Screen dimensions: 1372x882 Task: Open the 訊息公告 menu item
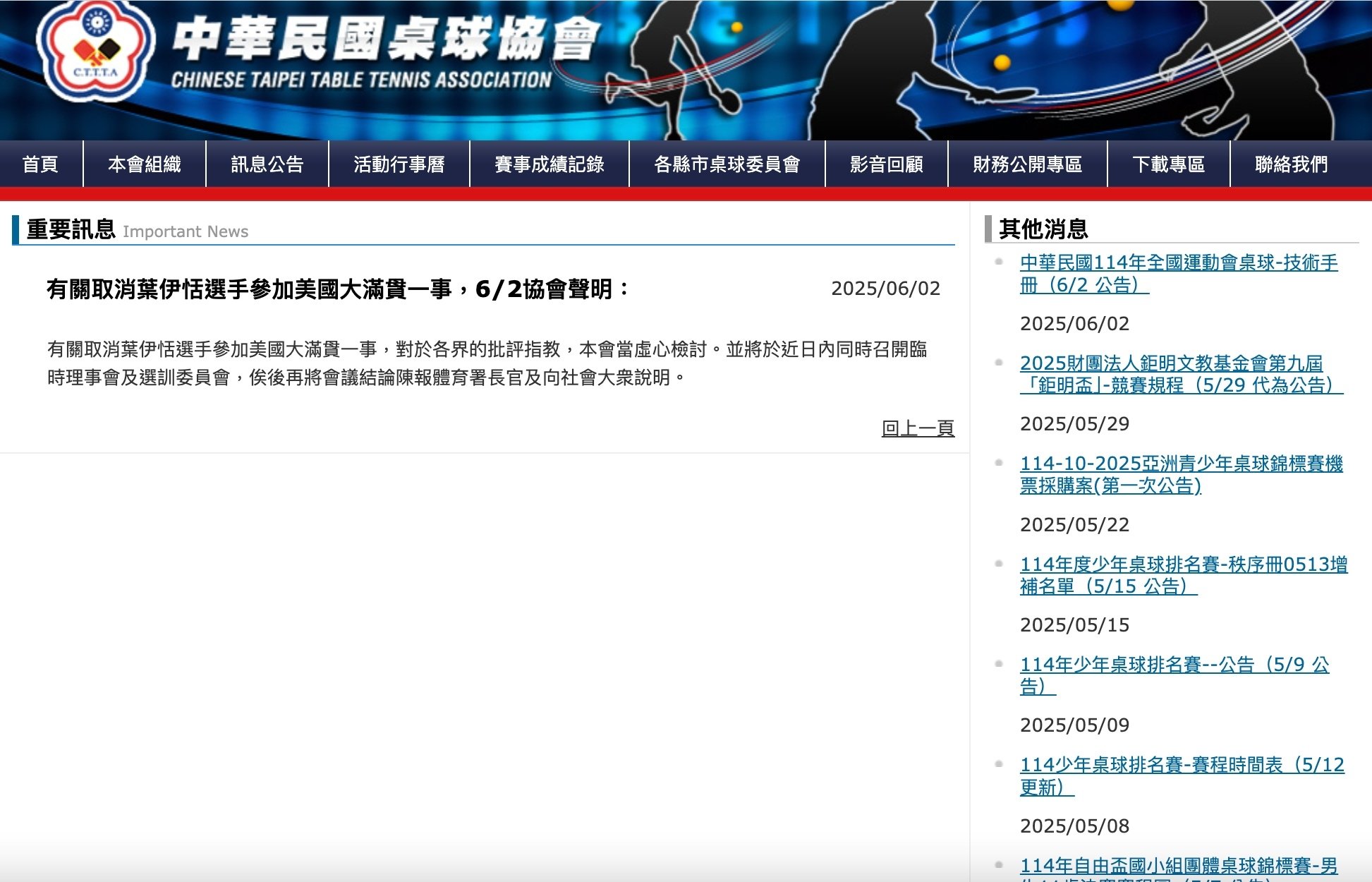click(267, 164)
